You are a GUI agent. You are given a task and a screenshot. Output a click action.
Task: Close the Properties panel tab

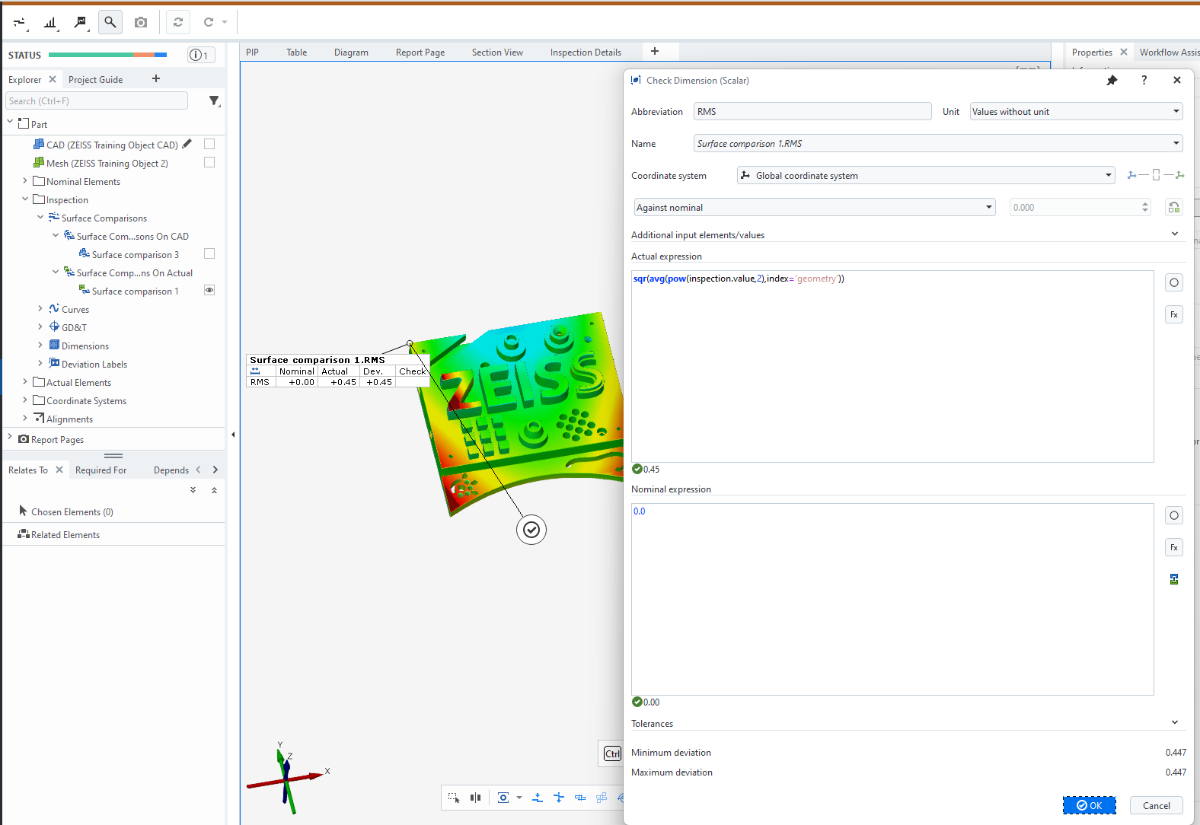(1124, 52)
